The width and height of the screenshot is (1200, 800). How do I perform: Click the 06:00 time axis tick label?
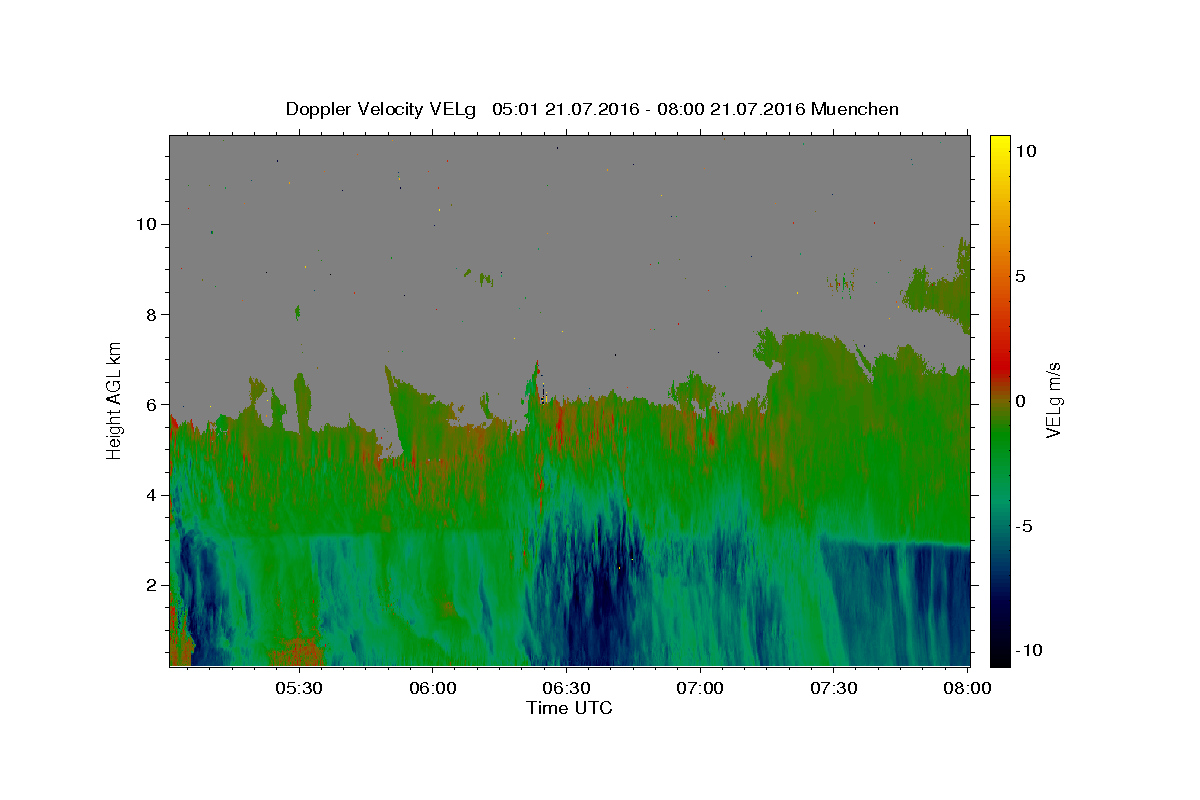click(x=432, y=688)
